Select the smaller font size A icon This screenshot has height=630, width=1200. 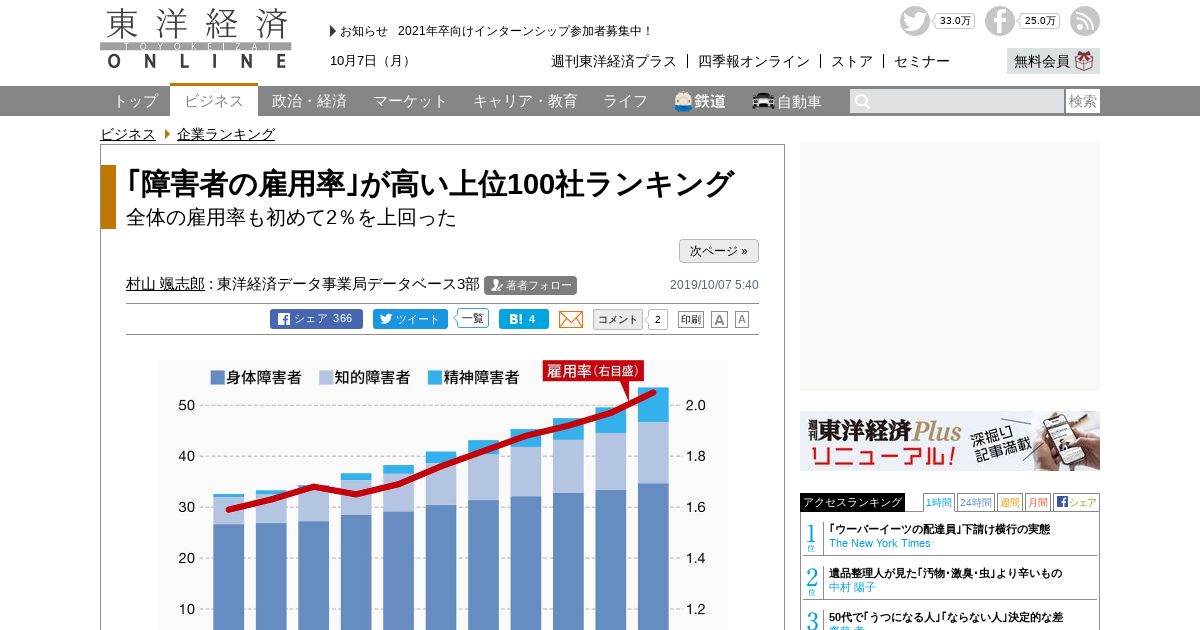coord(742,319)
